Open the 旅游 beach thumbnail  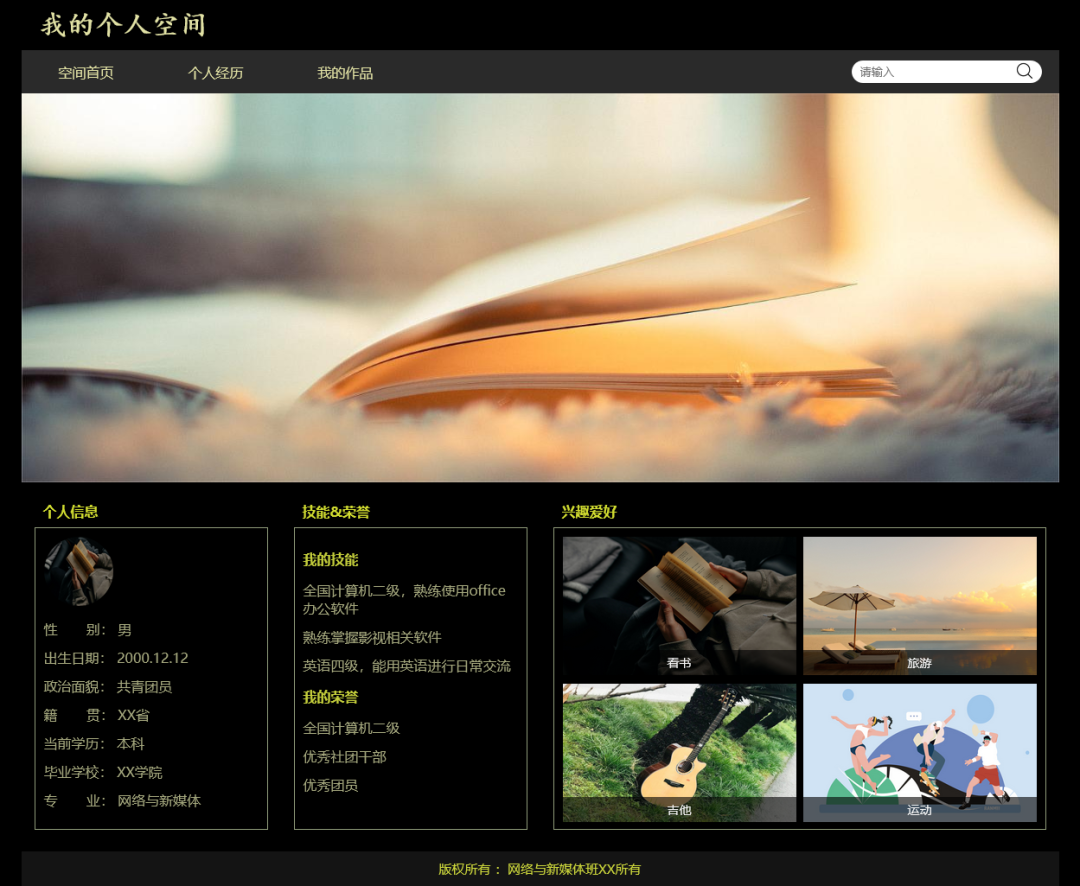tap(919, 605)
